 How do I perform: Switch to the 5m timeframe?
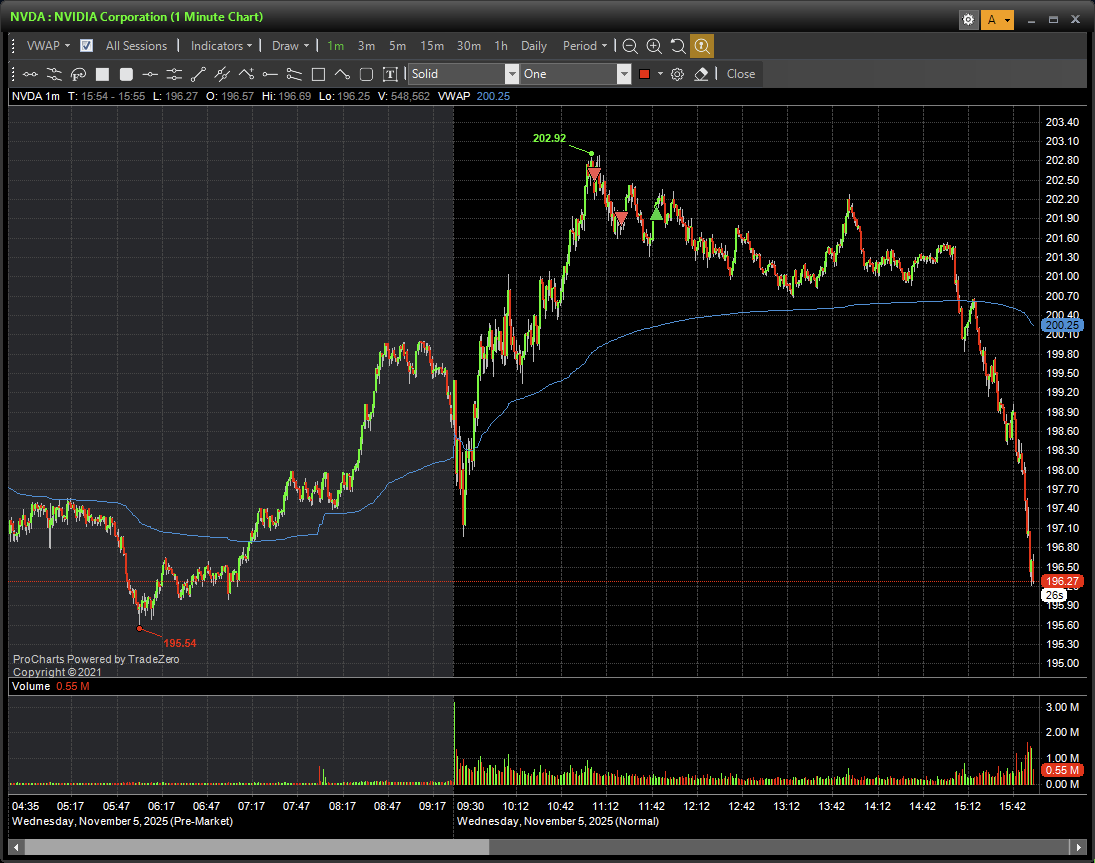point(397,46)
